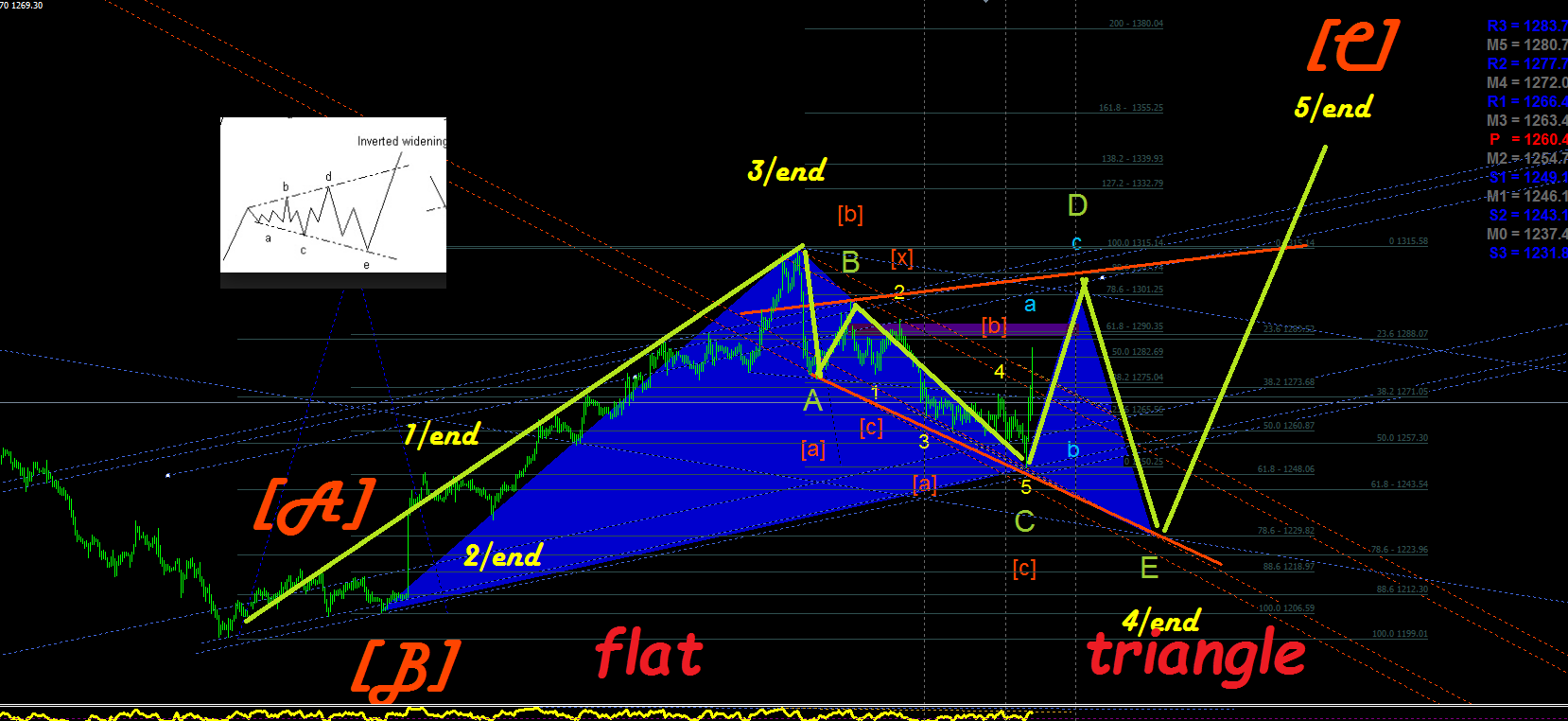Select Fibonacci level '100.0 1206.59'

pyautogui.click(x=1286, y=608)
